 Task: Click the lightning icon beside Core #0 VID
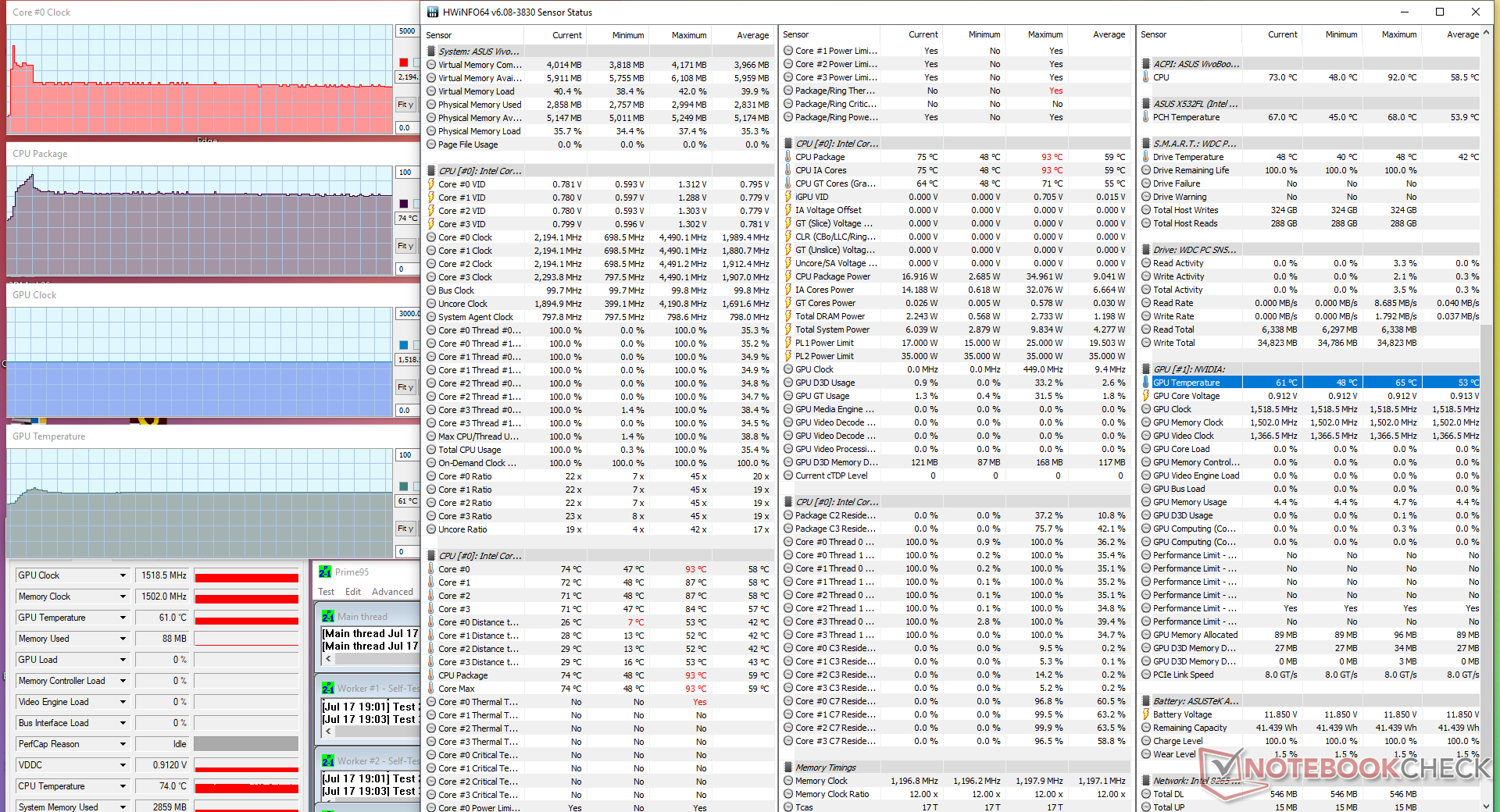coord(431,184)
